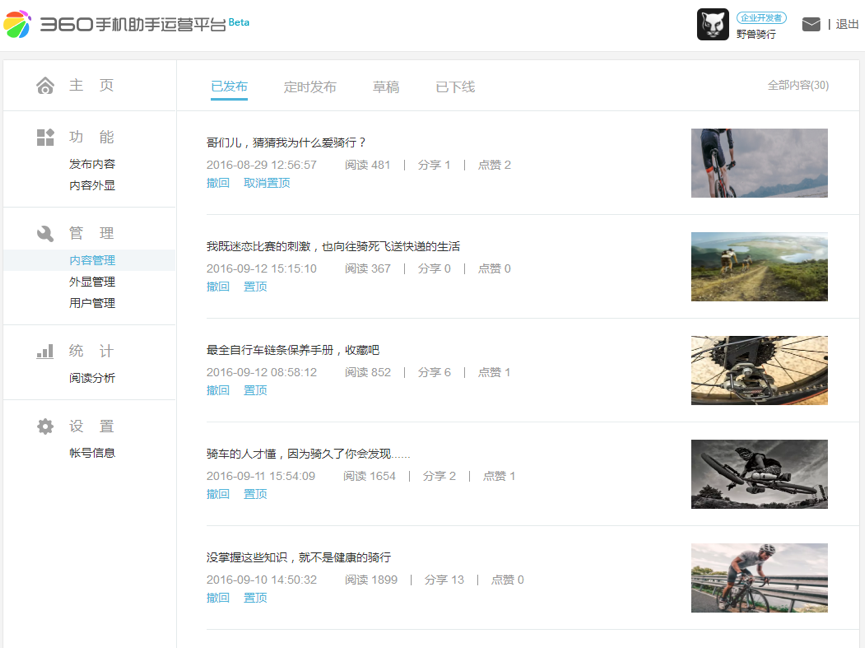Open 内容外显 in the sidebar
This screenshot has height=648, width=865.
tap(92, 185)
